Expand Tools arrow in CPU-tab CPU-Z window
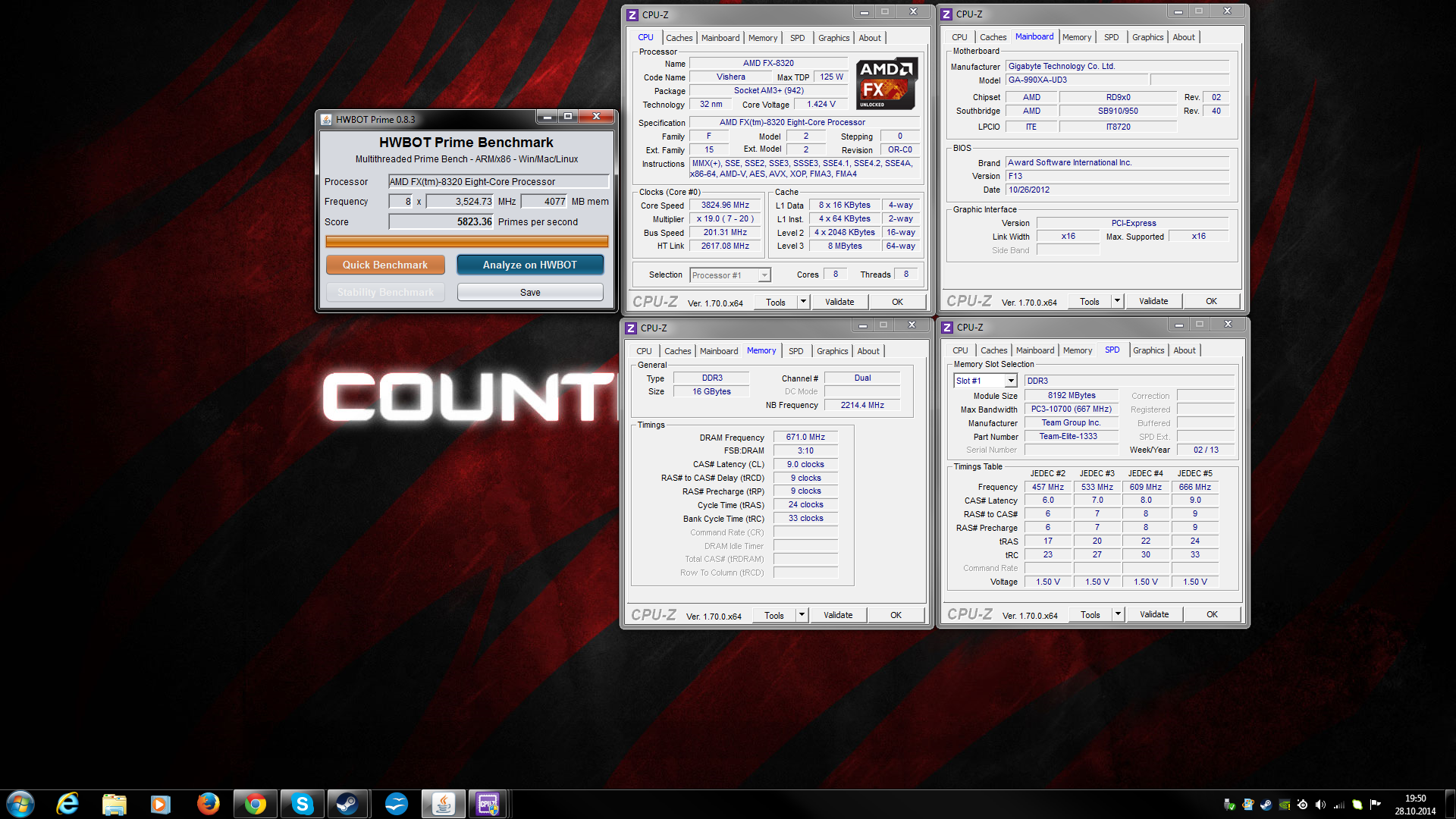 803,302
